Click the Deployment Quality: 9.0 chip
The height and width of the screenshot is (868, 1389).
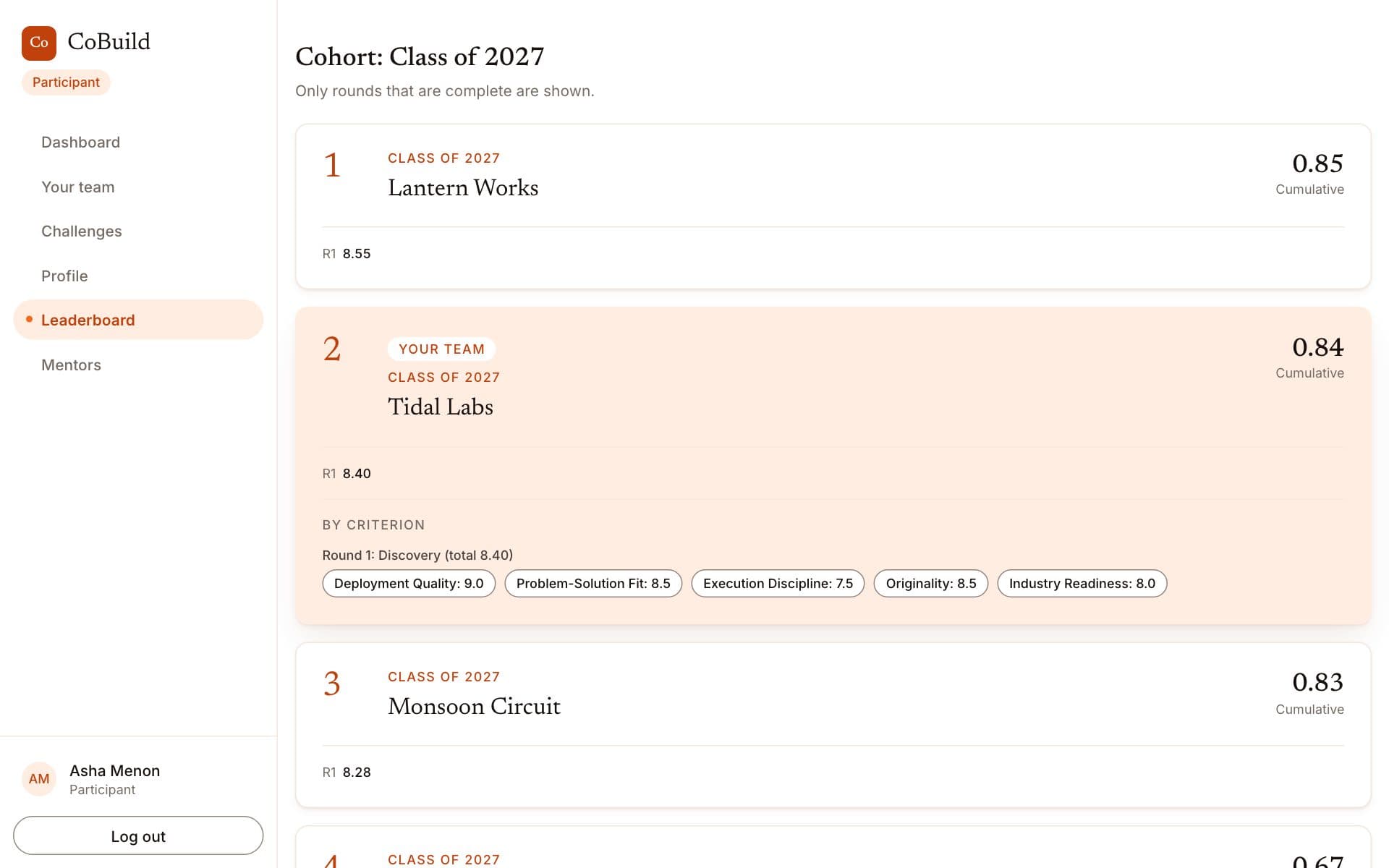point(409,583)
